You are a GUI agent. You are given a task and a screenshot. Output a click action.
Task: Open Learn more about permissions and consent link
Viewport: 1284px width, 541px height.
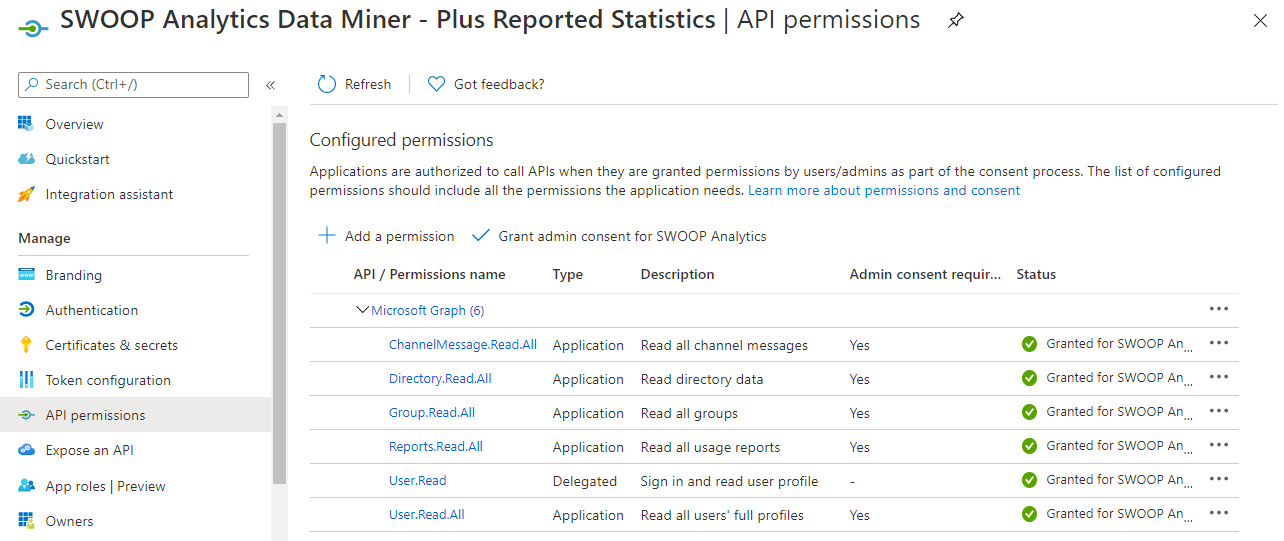[x=884, y=190]
